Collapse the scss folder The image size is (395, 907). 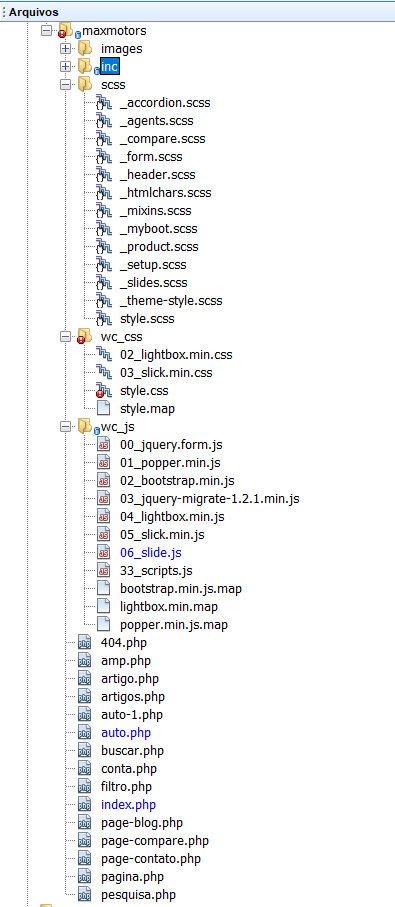pos(65,85)
